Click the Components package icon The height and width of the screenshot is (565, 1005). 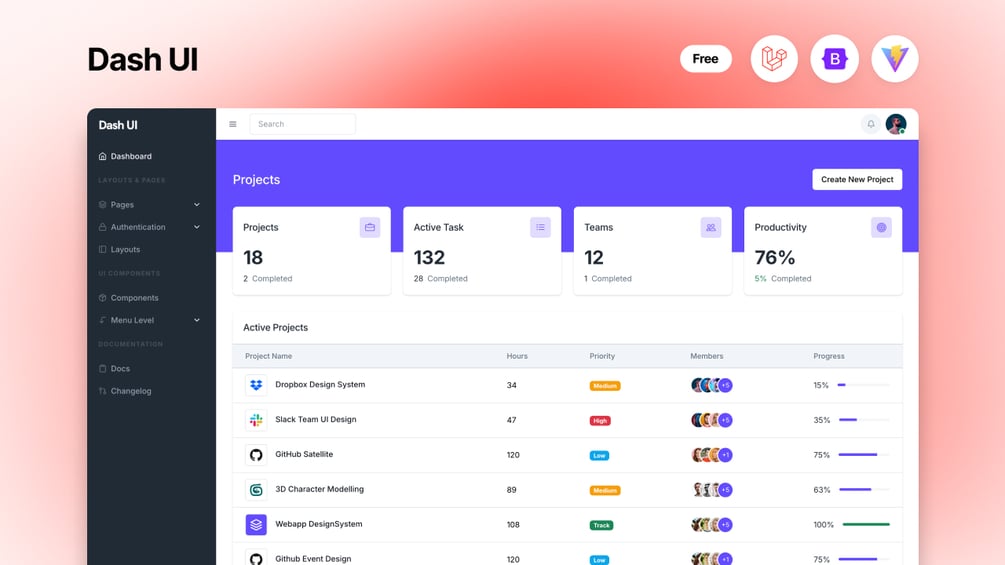point(103,298)
